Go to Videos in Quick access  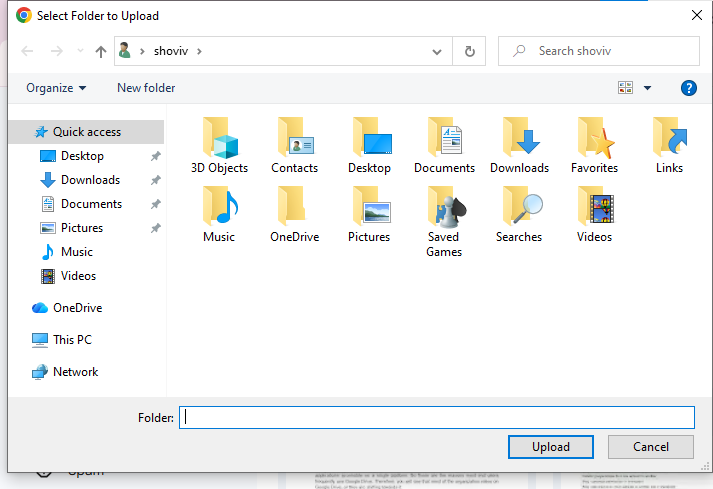click(x=78, y=276)
